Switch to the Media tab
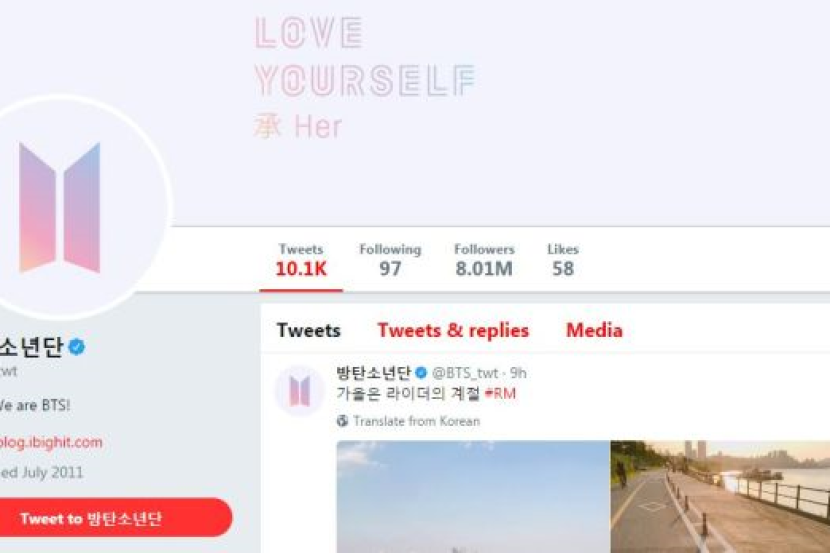The image size is (830, 553). [x=594, y=330]
